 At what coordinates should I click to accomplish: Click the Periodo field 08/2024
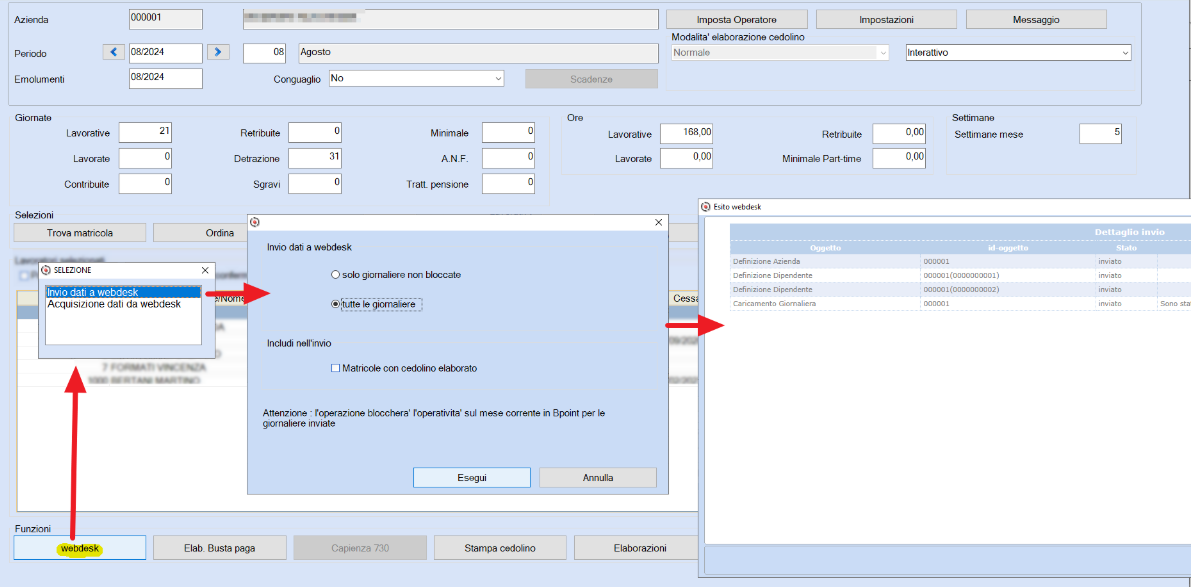pos(166,52)
